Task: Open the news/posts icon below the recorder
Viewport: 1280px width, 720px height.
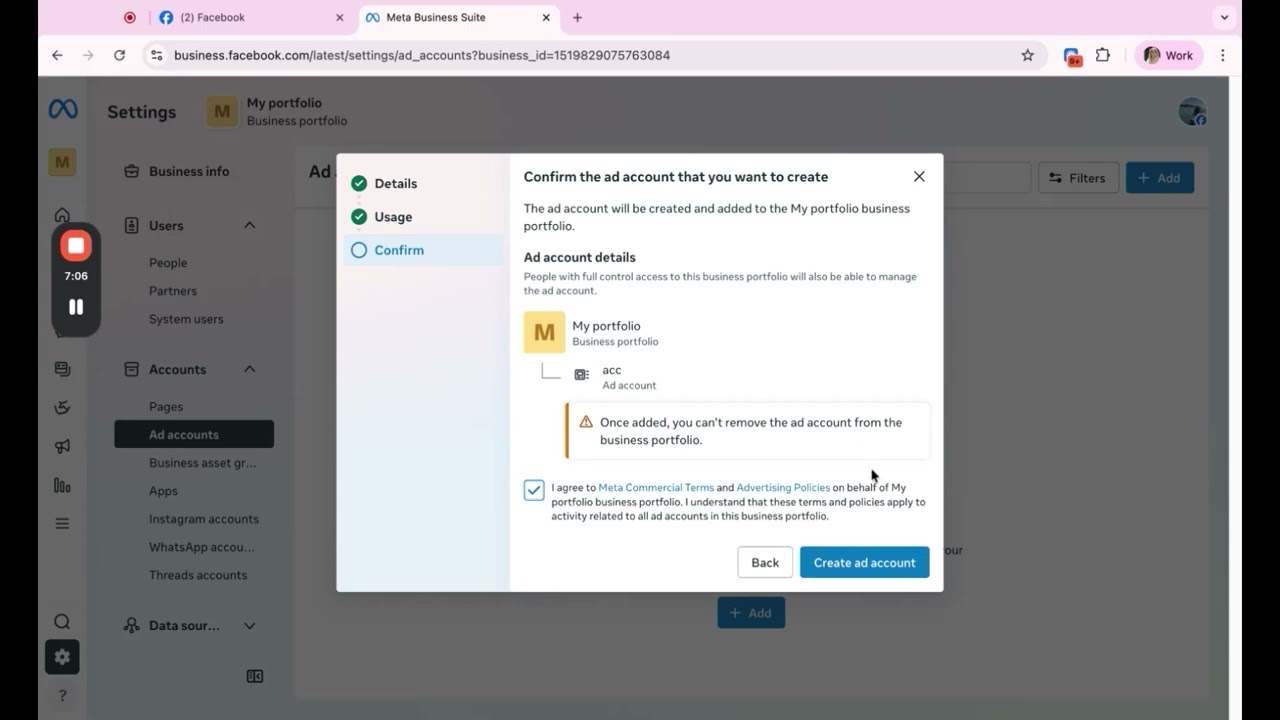Action: pos(62,369)
